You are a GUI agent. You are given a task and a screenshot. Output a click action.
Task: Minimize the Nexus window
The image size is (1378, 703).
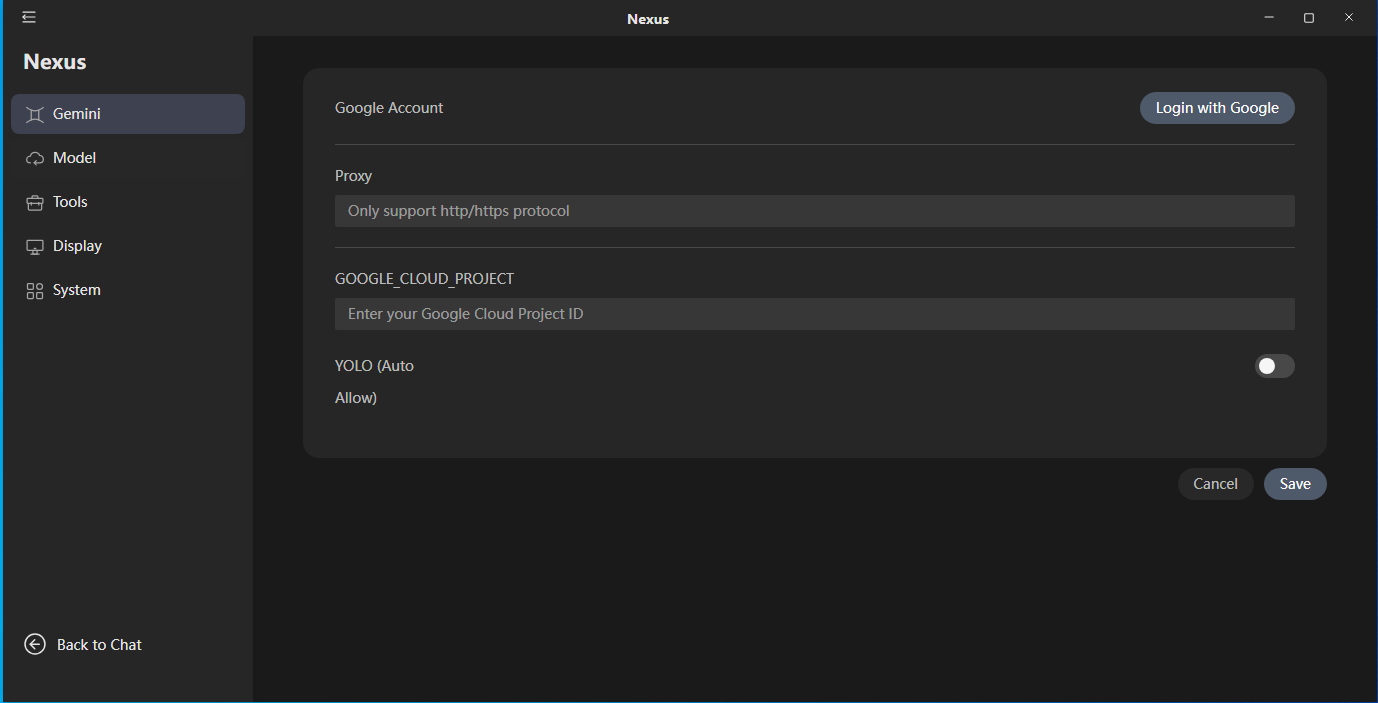coord(1269,18)
